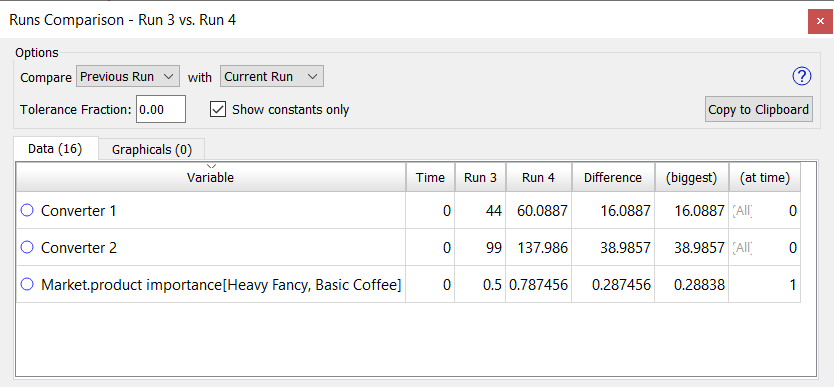This screenshot has width=834, height=387.
Task: Select the Data (16) tab
Action: pyautogui.click(x=55, y=149)
